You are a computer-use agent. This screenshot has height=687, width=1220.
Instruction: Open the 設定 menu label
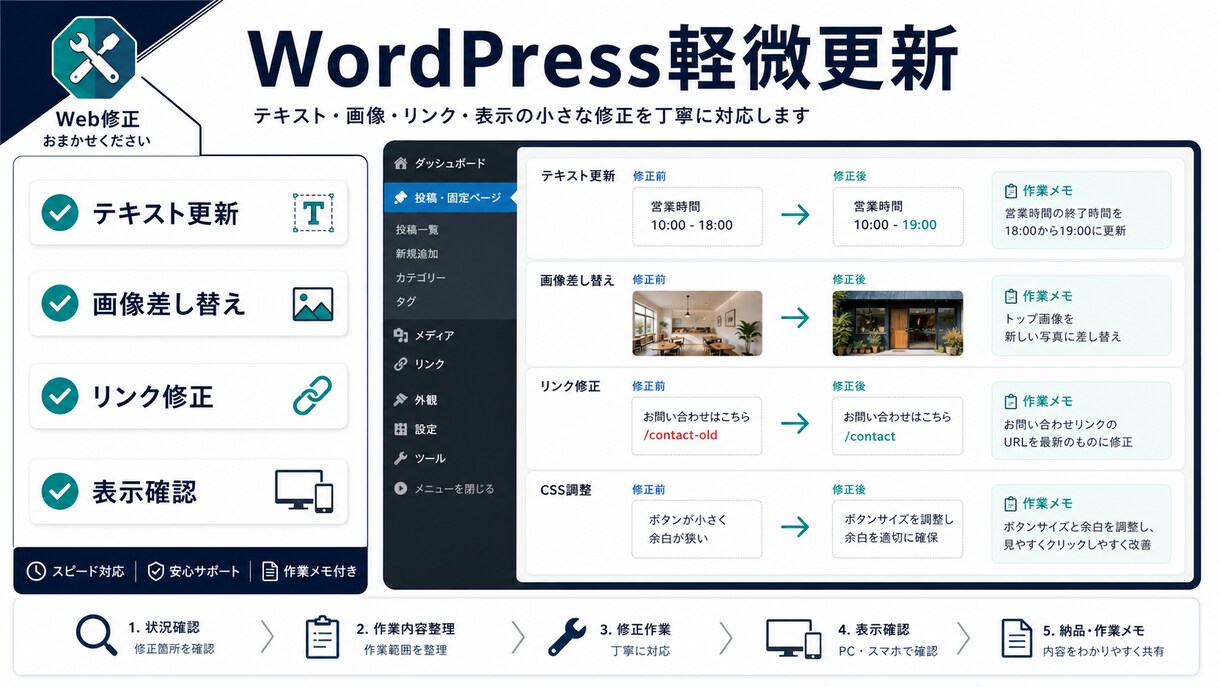tap(425, 429)
